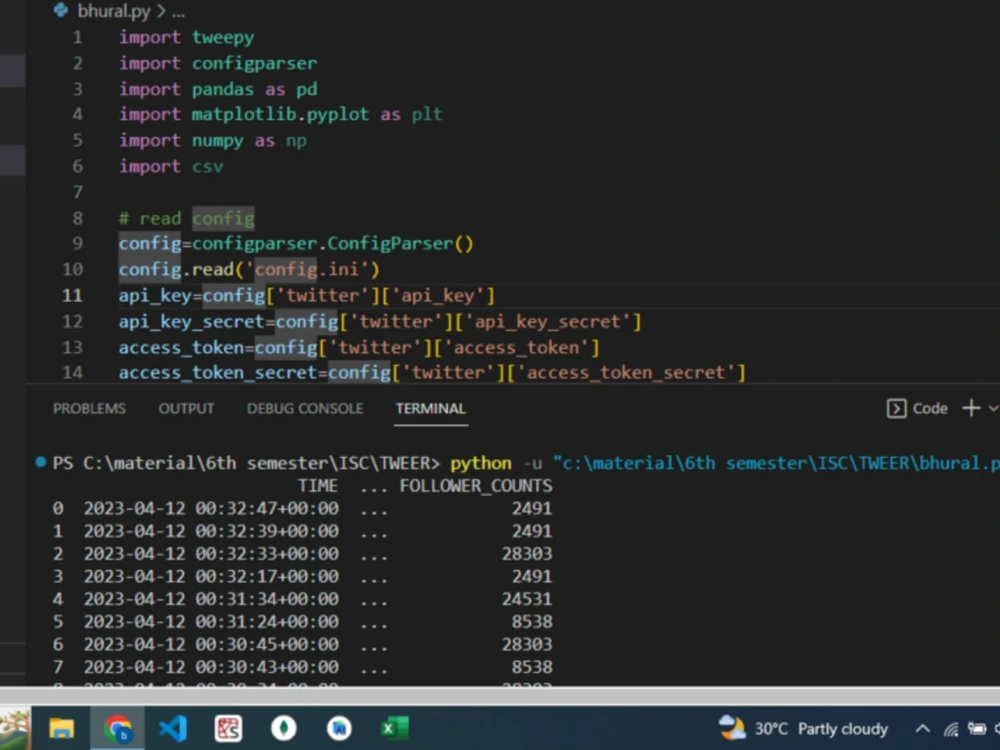
Task: Click FOLLOWER_COUNTS header in terminal output
Action: pyautogui.click(x=476, y=486)
